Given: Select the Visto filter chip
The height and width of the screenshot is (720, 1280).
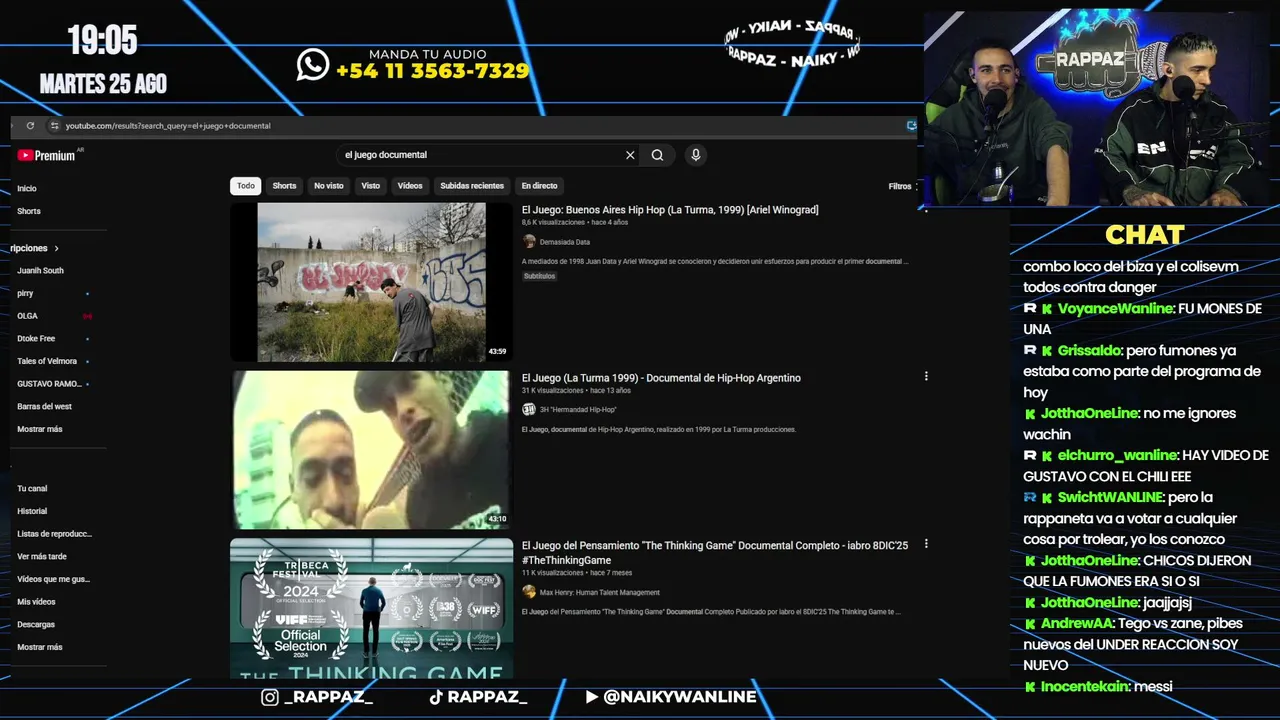Looking at the screenshot, I should coord(371,186).
